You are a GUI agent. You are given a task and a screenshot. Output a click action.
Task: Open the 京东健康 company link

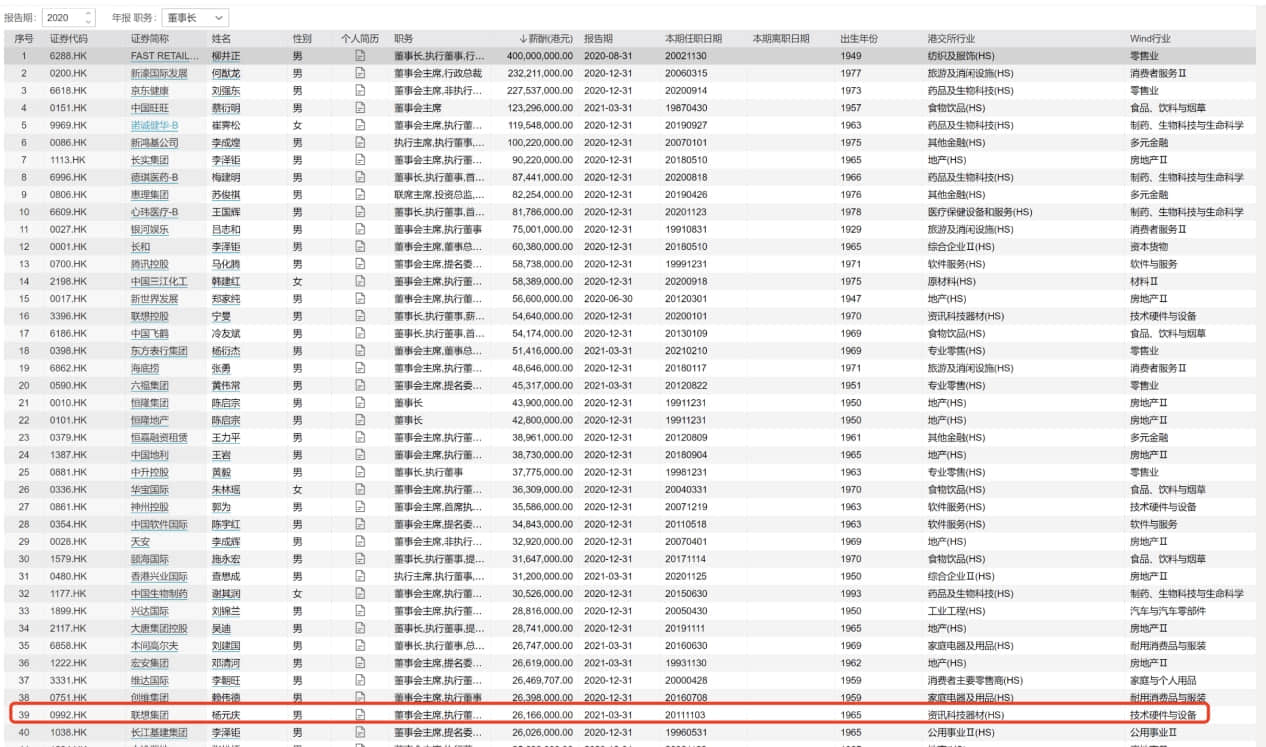coord(150,90)
